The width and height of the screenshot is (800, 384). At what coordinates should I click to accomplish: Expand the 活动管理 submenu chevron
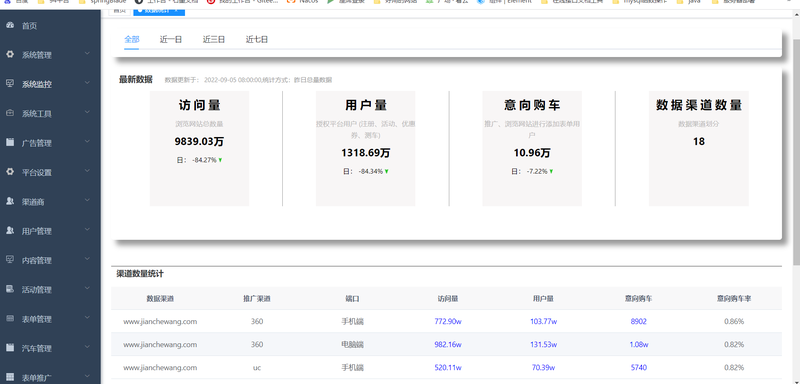pyautogui.click(x=87, y=288)
